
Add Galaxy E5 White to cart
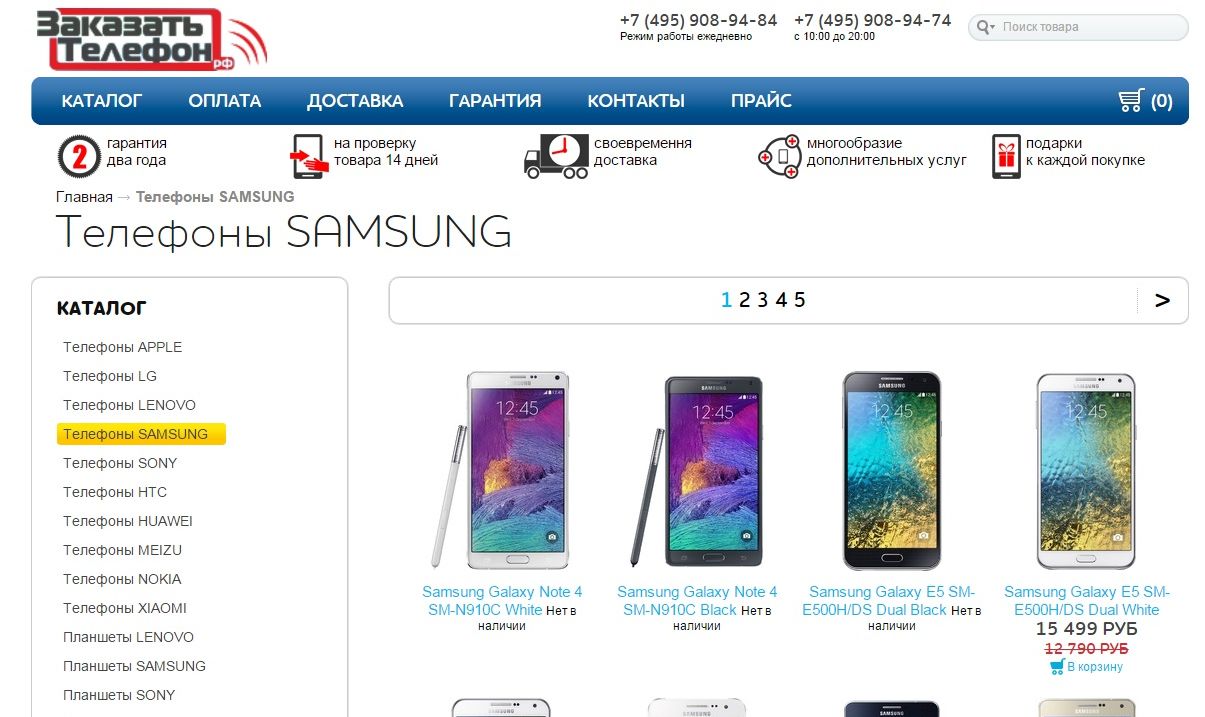coord(1086,667)
